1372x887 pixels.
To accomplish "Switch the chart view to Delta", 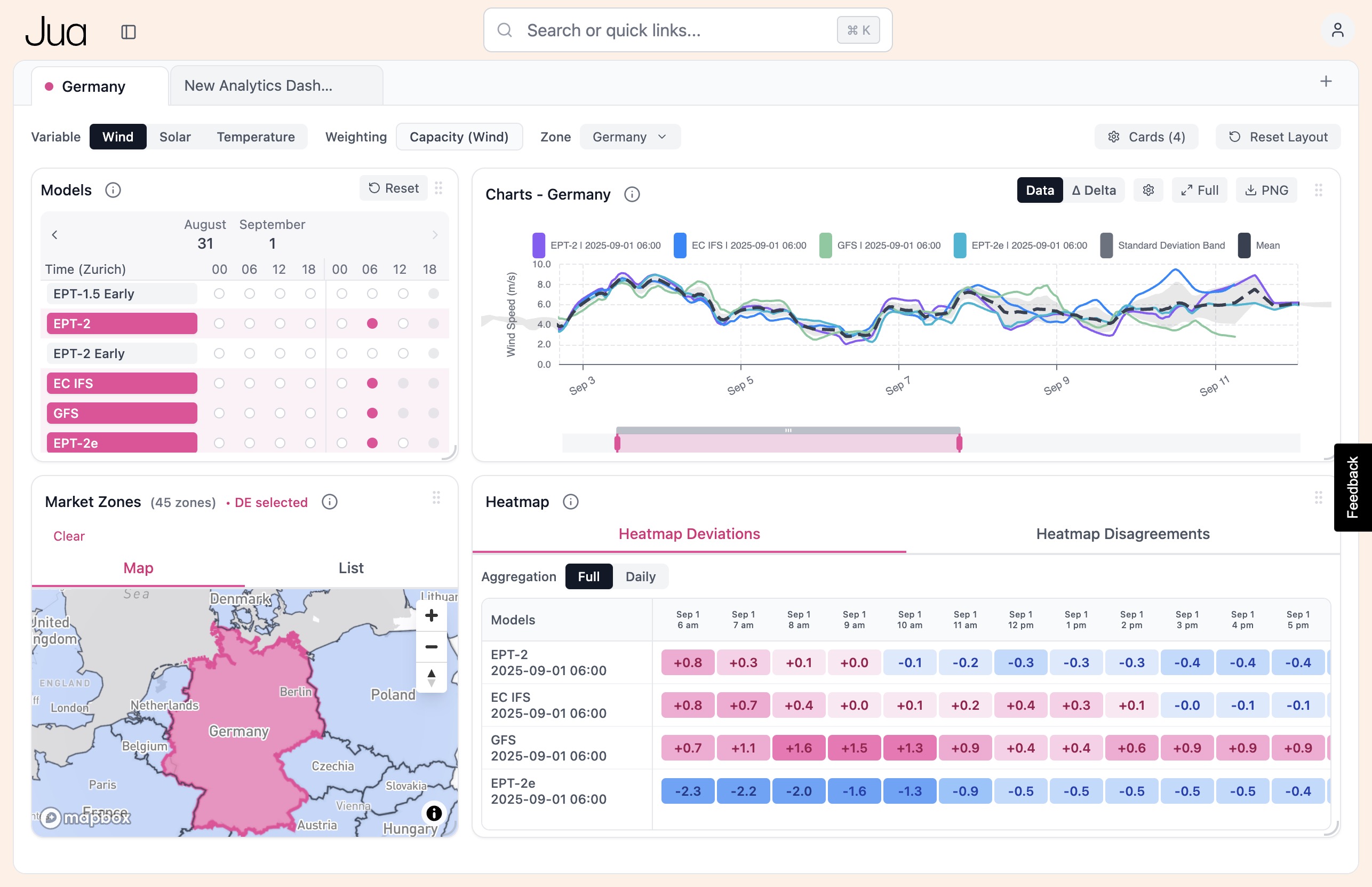I will 1094,190.
